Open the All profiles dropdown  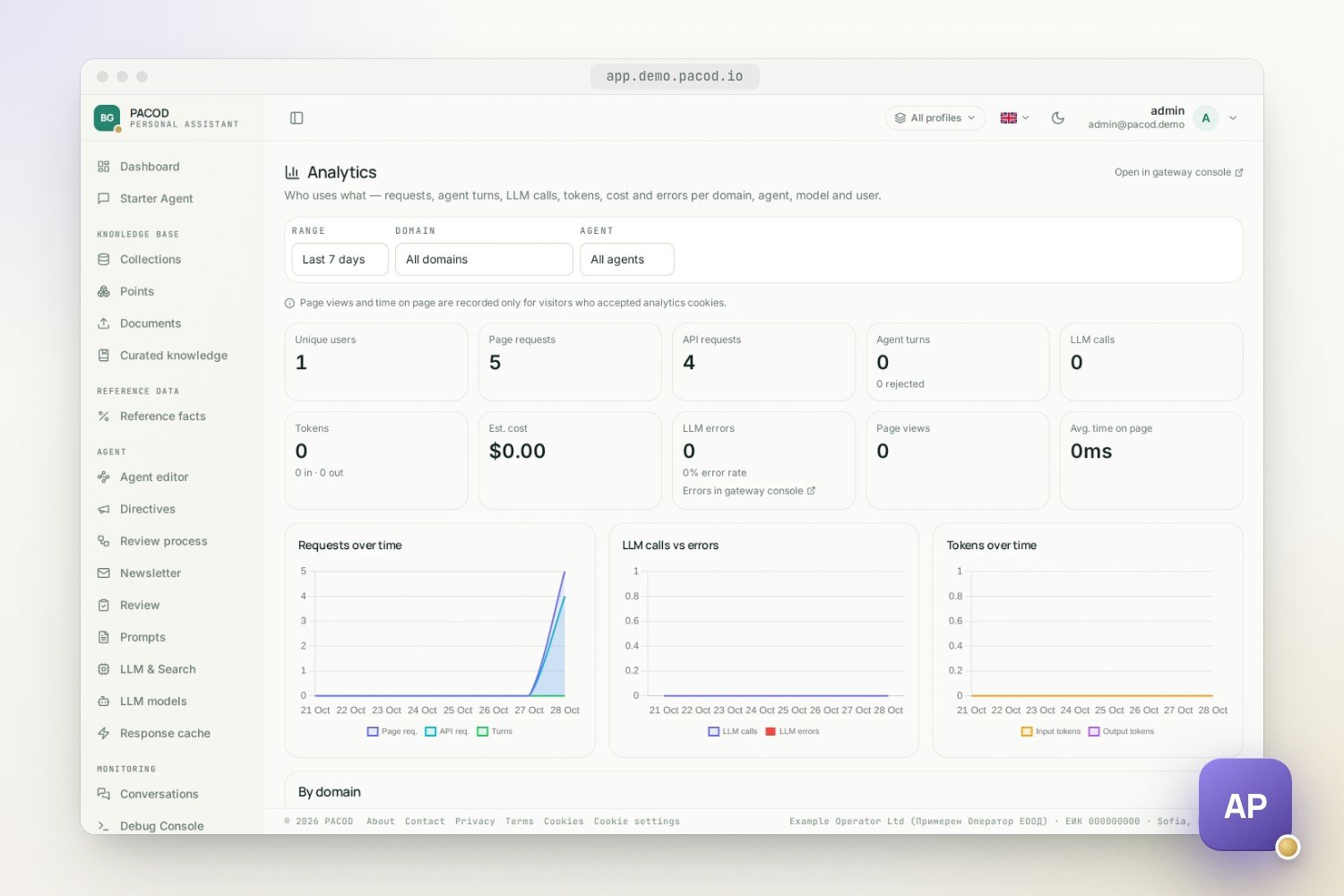[x=935, y=118]
